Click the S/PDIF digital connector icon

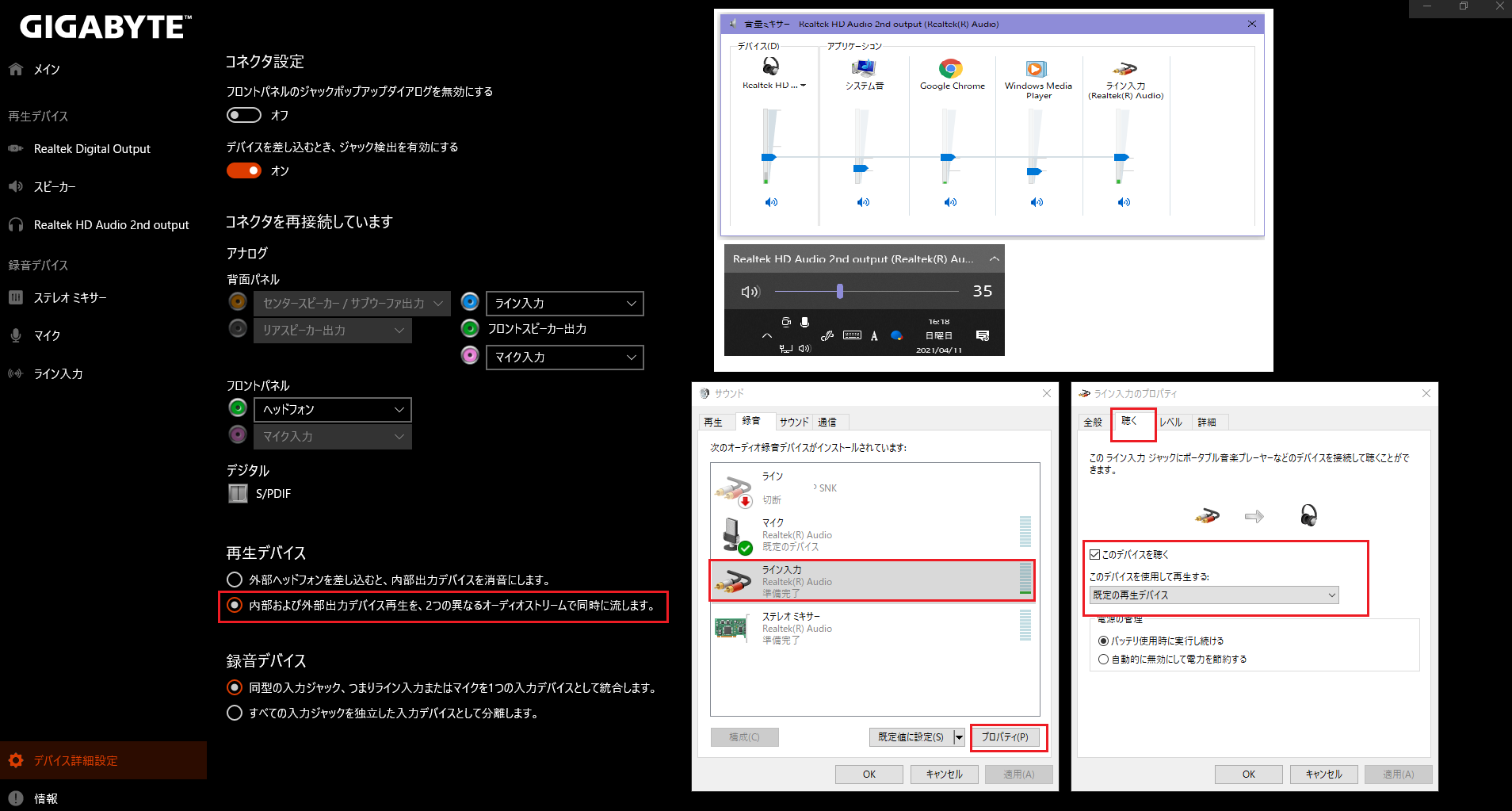coord(238,493)
